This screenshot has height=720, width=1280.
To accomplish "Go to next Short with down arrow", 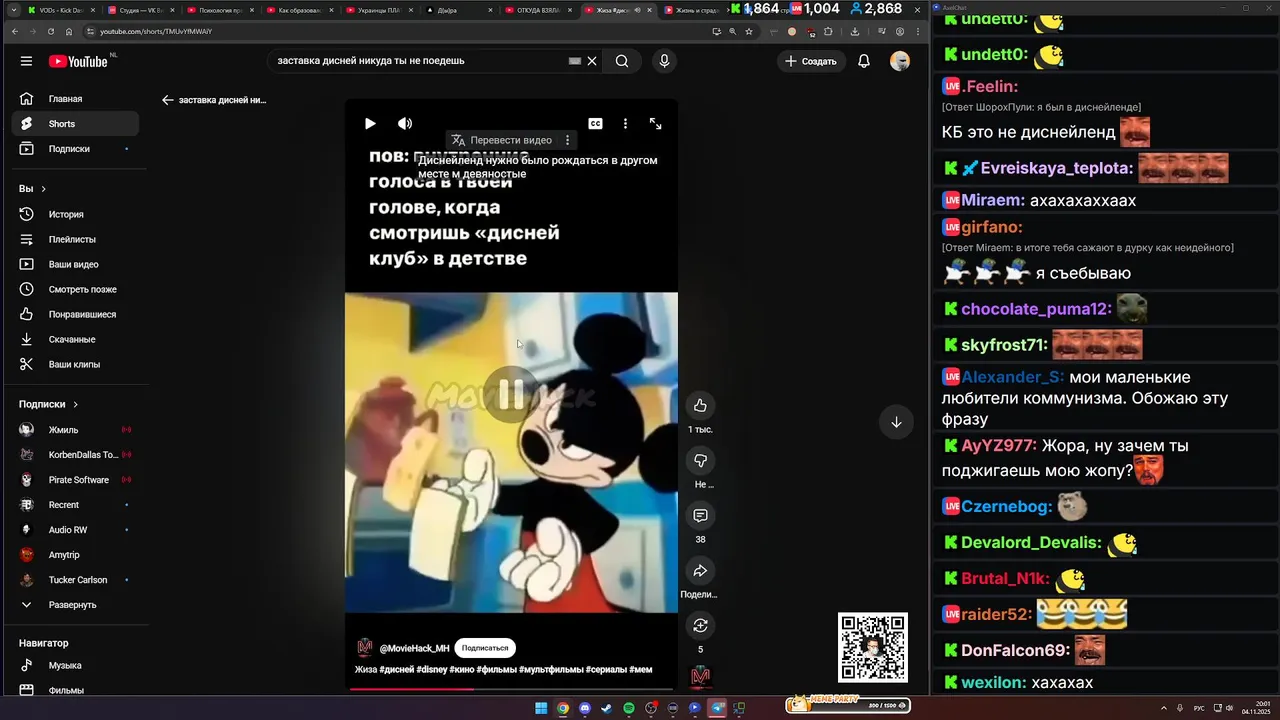I will [x=896, y=422].
